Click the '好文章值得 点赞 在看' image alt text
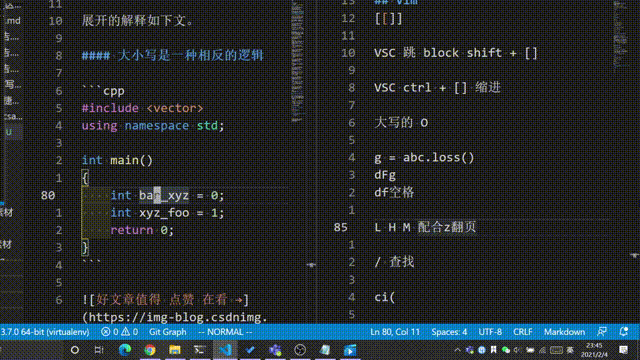Screen dimensions: 640x360 coord(162,300)
